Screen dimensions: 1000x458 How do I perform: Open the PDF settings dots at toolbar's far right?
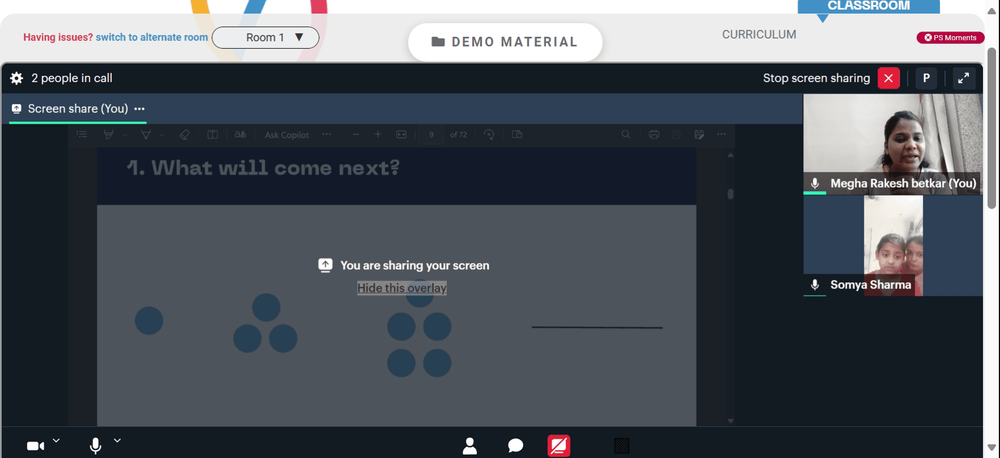721,135
